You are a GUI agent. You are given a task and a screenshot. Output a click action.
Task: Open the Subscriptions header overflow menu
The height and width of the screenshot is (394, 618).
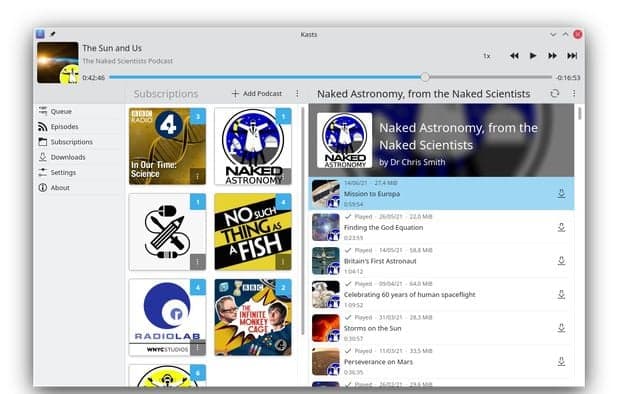point(297,94)
